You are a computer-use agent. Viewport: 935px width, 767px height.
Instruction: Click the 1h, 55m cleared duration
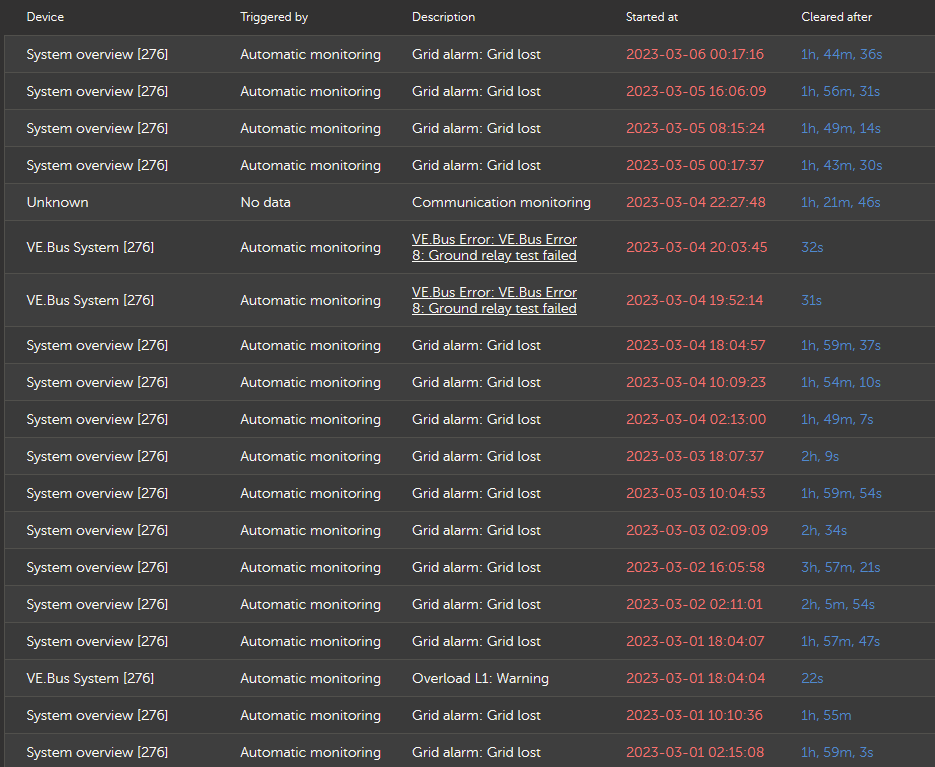[826, 715]
